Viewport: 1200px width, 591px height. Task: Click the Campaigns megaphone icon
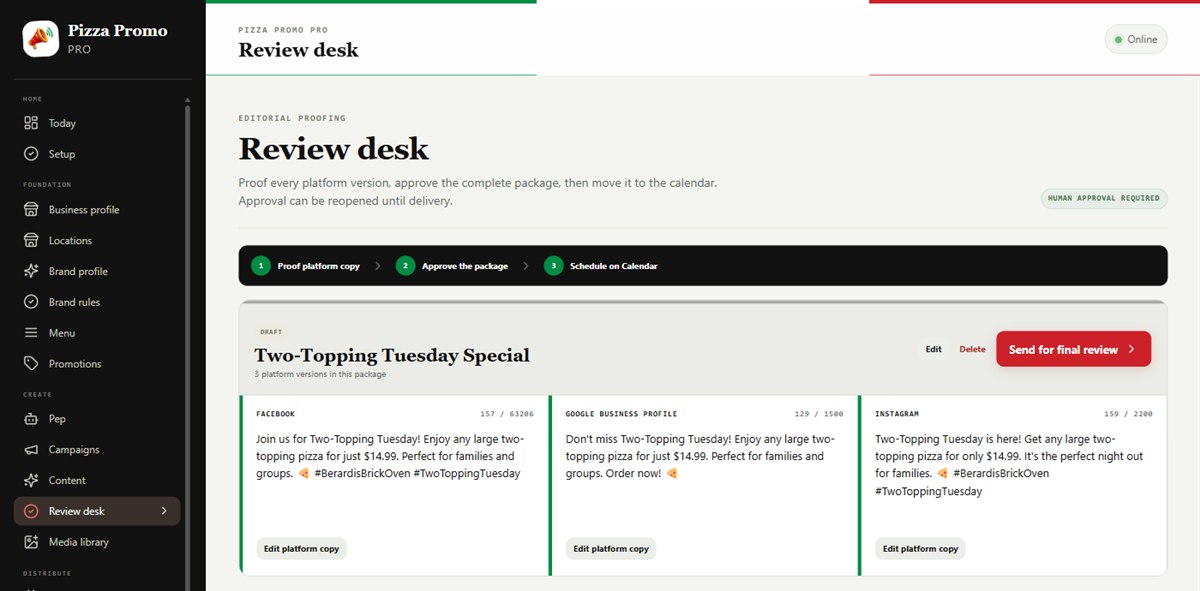[31, 450]
